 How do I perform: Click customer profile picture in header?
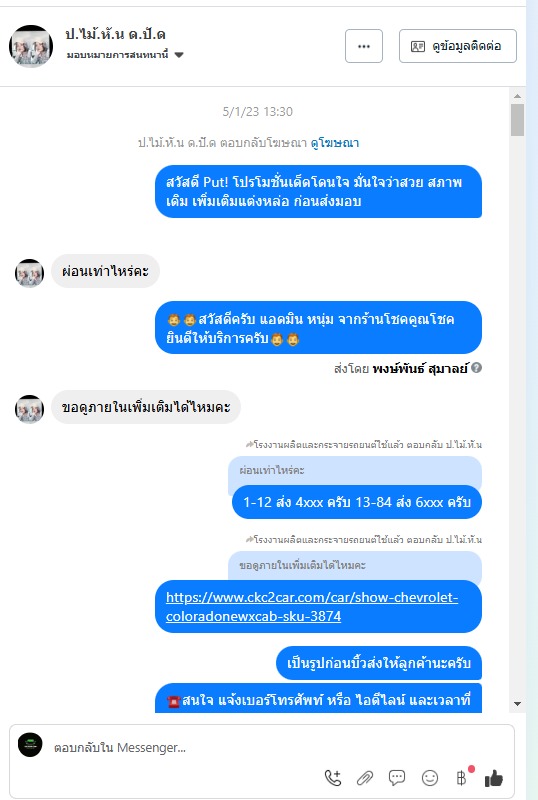pos(31,46)
